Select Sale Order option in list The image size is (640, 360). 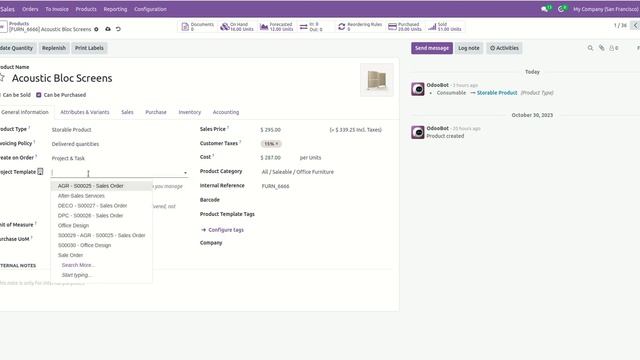coord(102,255)
